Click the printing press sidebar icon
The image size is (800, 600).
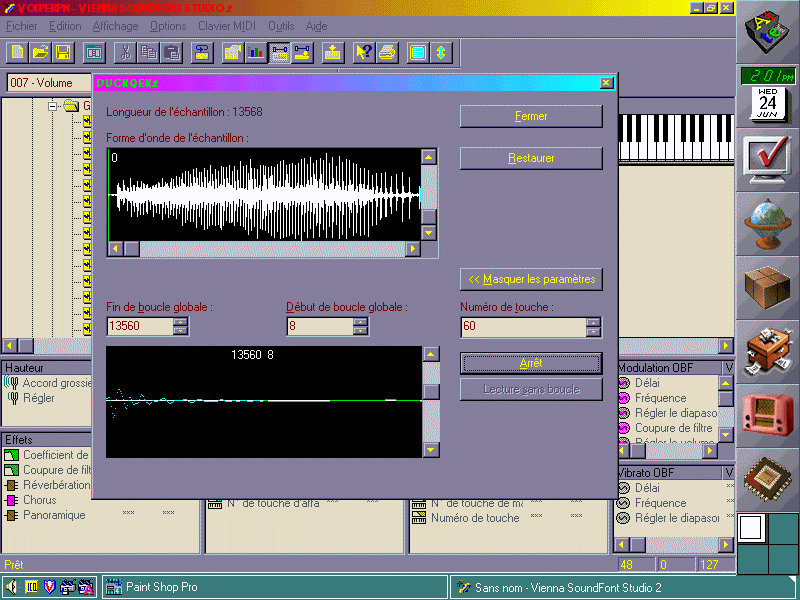(767, 352)
